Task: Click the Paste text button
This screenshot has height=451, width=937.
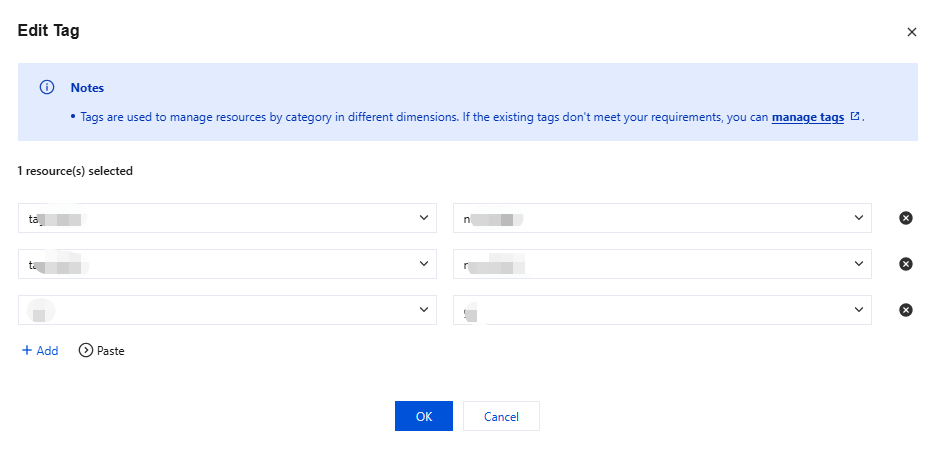Action: tap(110, 351)
